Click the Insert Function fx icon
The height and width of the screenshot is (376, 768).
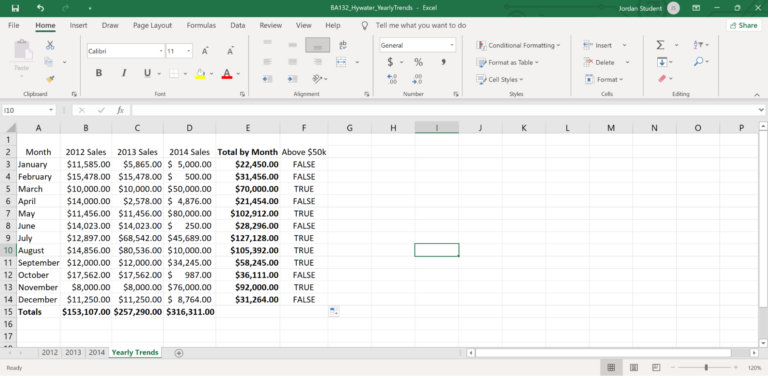tap(120, 110)
